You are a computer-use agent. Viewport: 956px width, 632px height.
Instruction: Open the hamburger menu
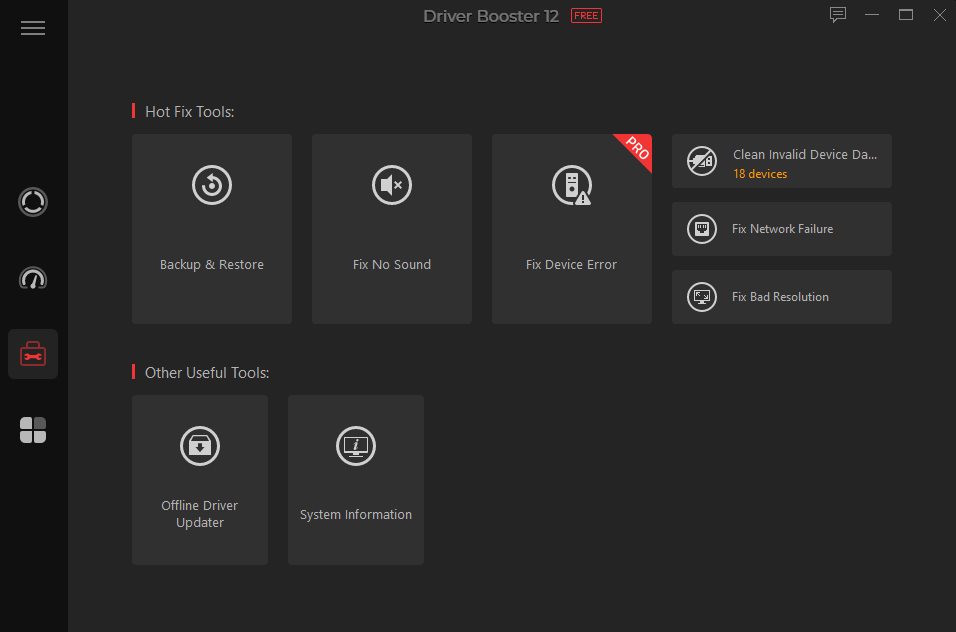click(x=33, y=27)
